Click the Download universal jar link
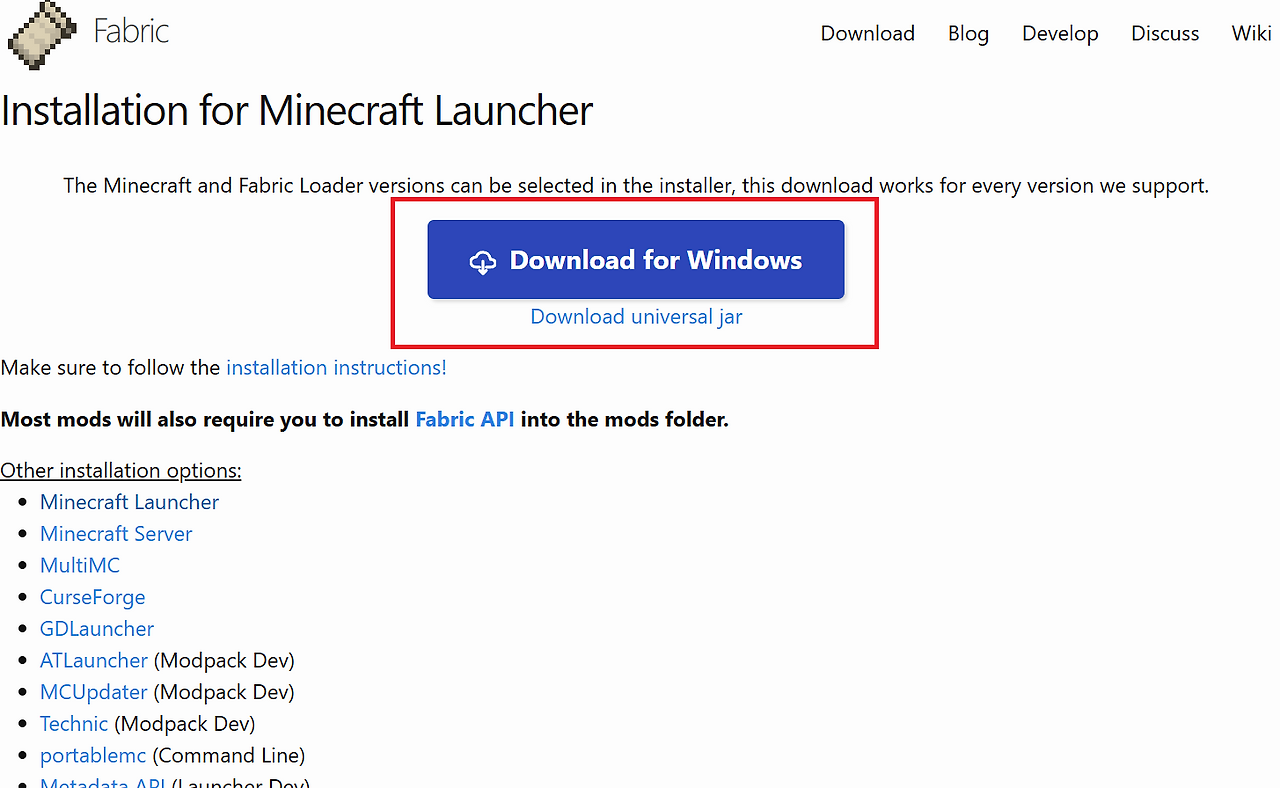1280x788 pixels. (636, 317)
